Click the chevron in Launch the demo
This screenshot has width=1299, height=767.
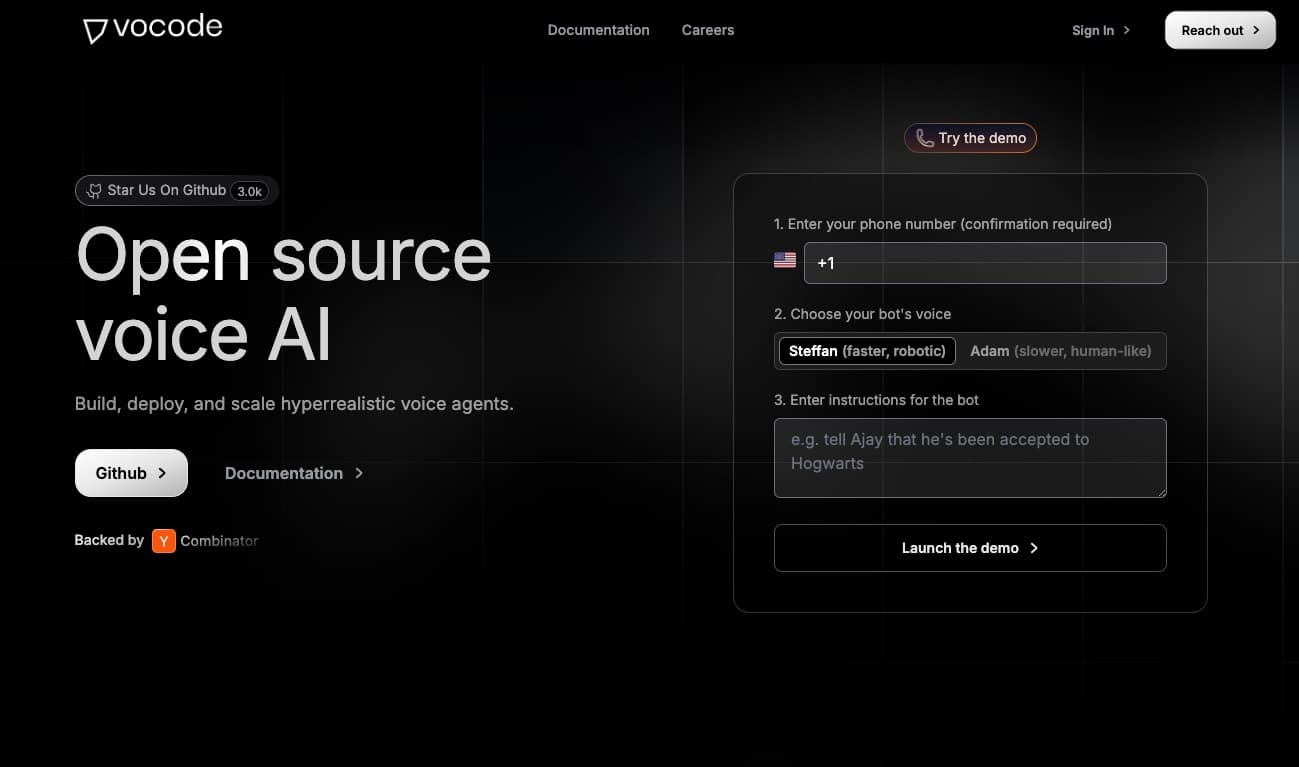click(1034, 548)
